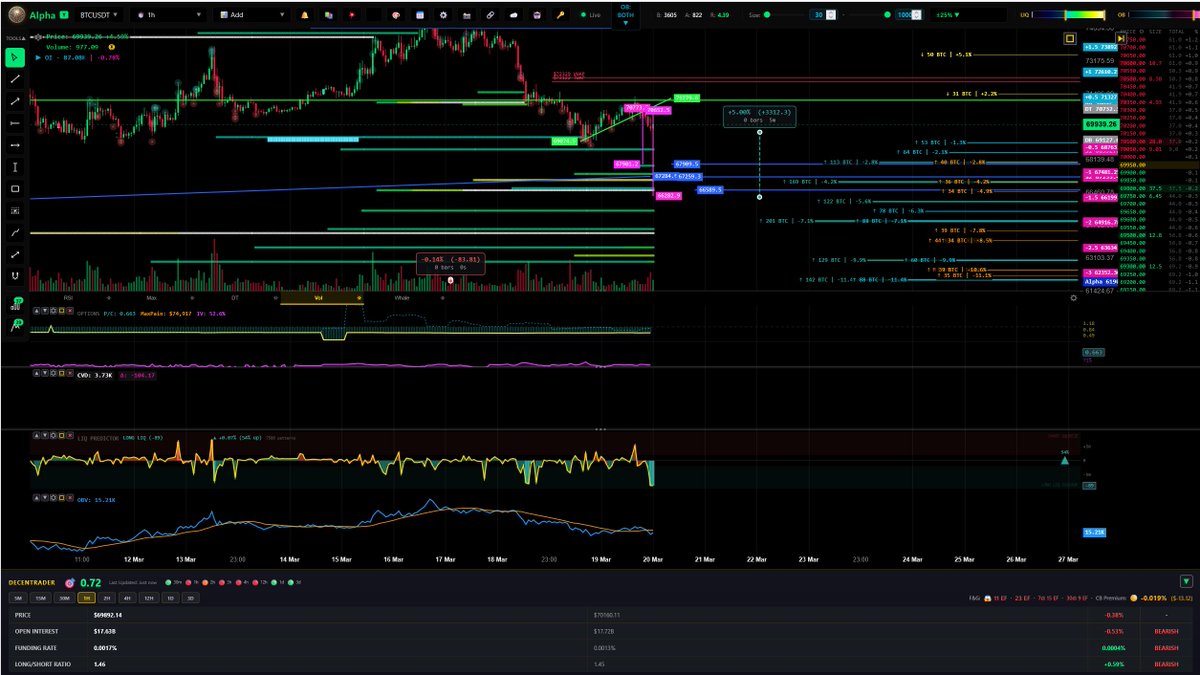Screen dimensions: 1200x675
Task: Select the cursor pointer tool
Action: point(15,57)
